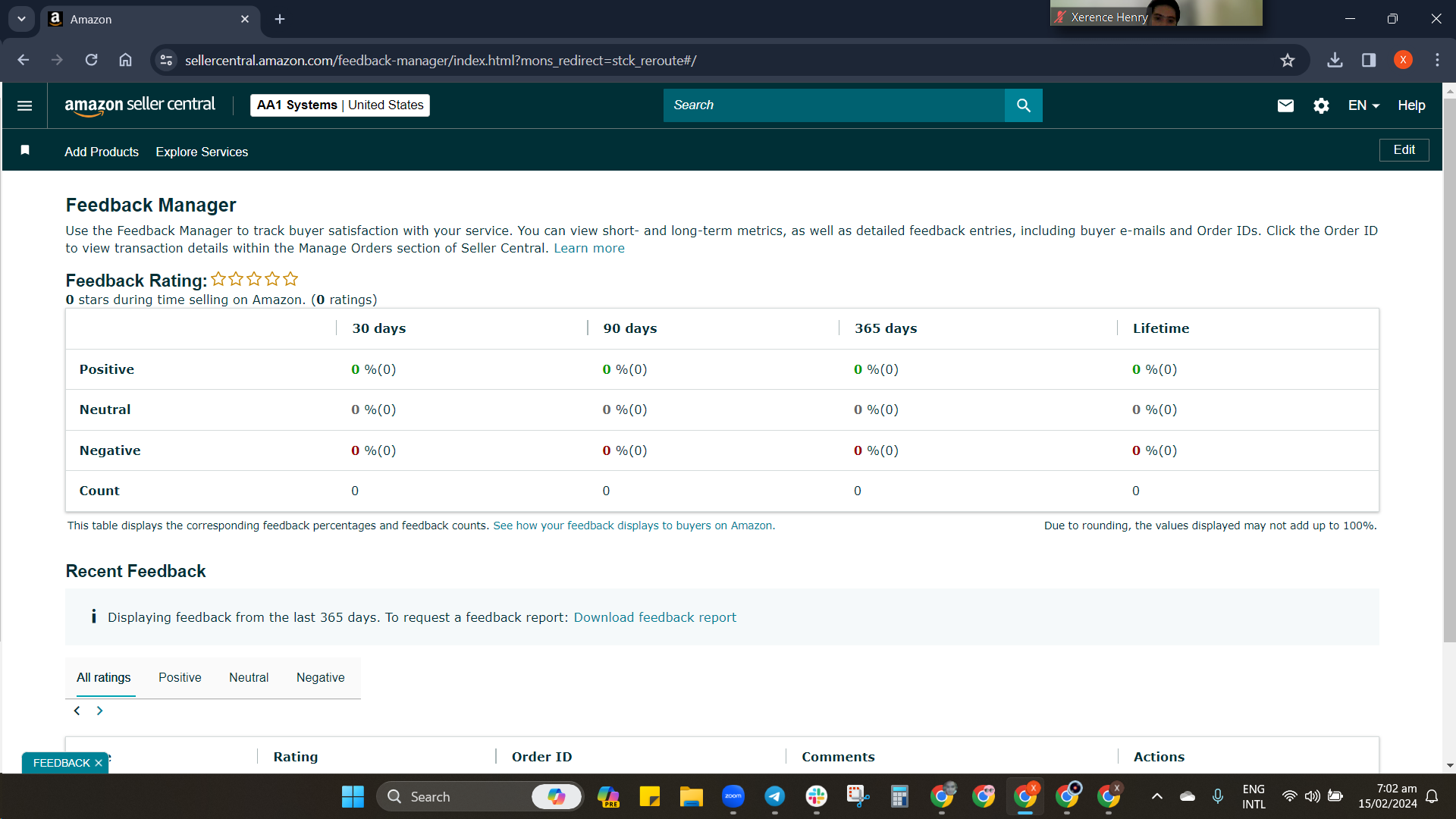Click Download feedback report link

654,617
